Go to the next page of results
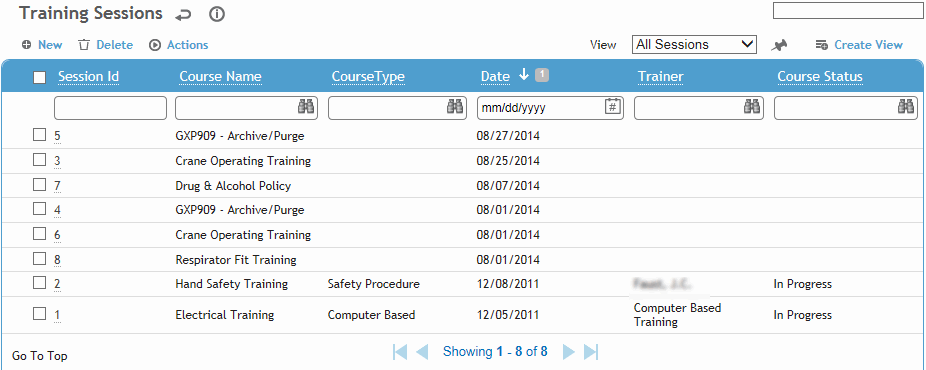Image resolution: width=926 pixels, height=370 pixels. coord(569,352)
